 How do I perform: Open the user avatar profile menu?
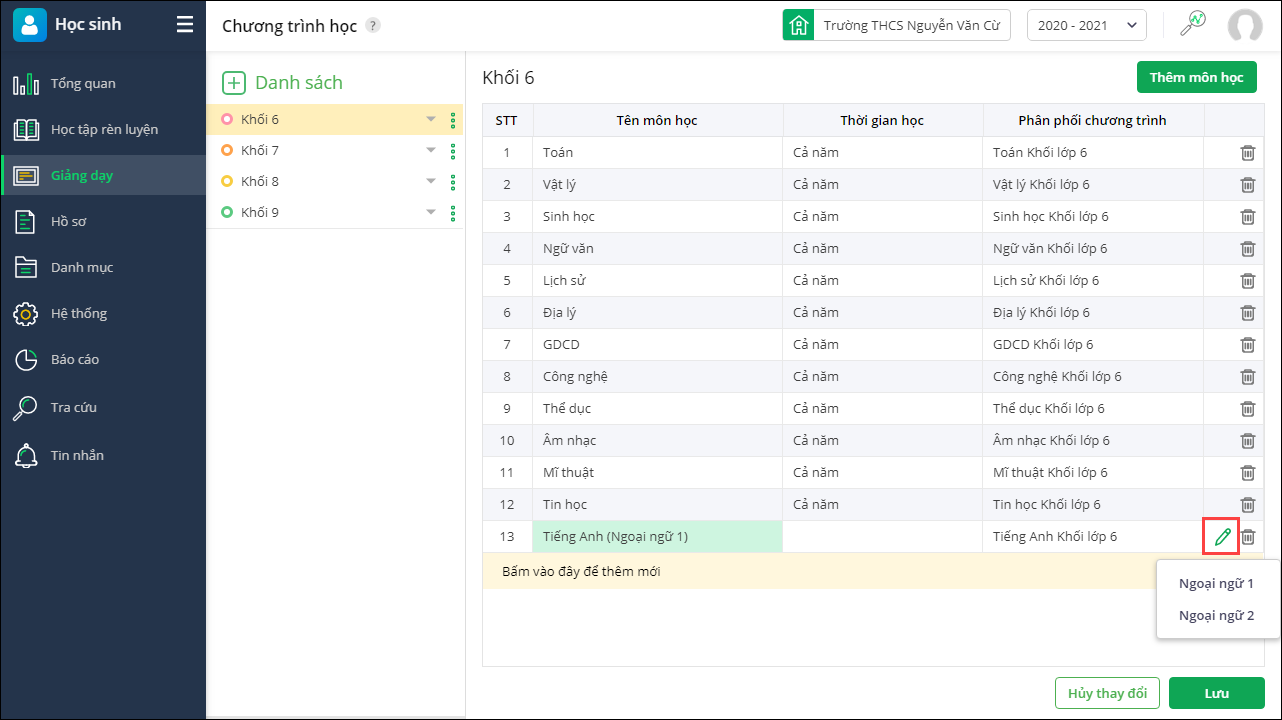click(1245, 26)
